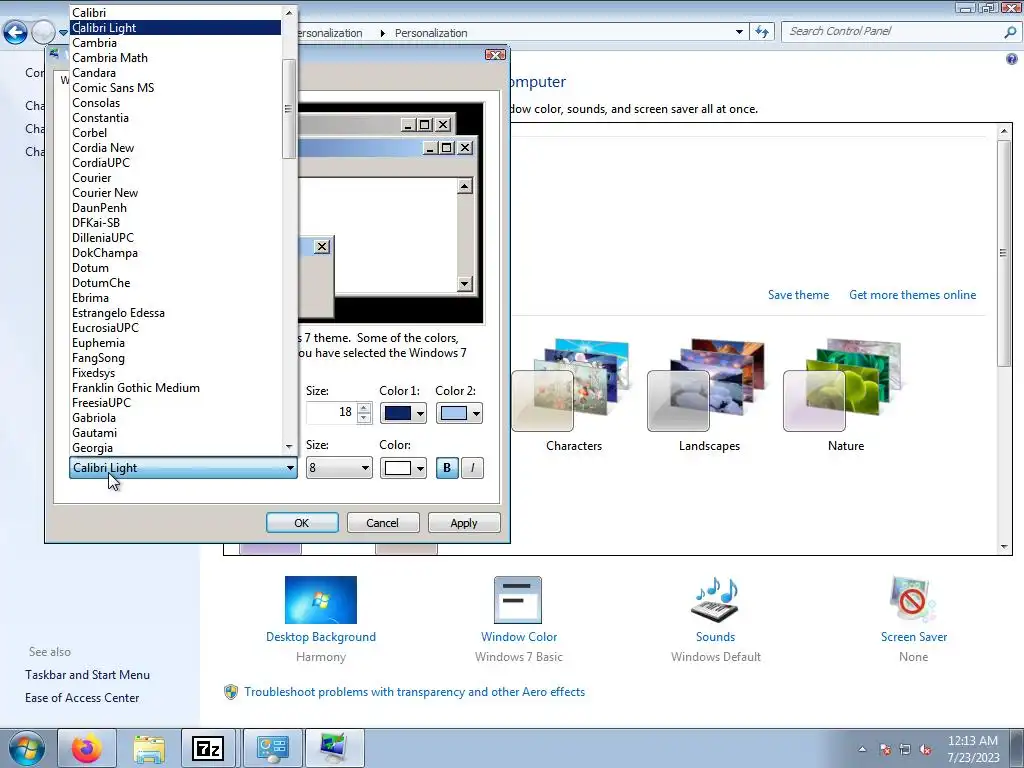Image resolution: width=1024 pixels, height=768 pixels.
Task: Open the font Size 8 dropdown
Action: (x=339, y=468)
